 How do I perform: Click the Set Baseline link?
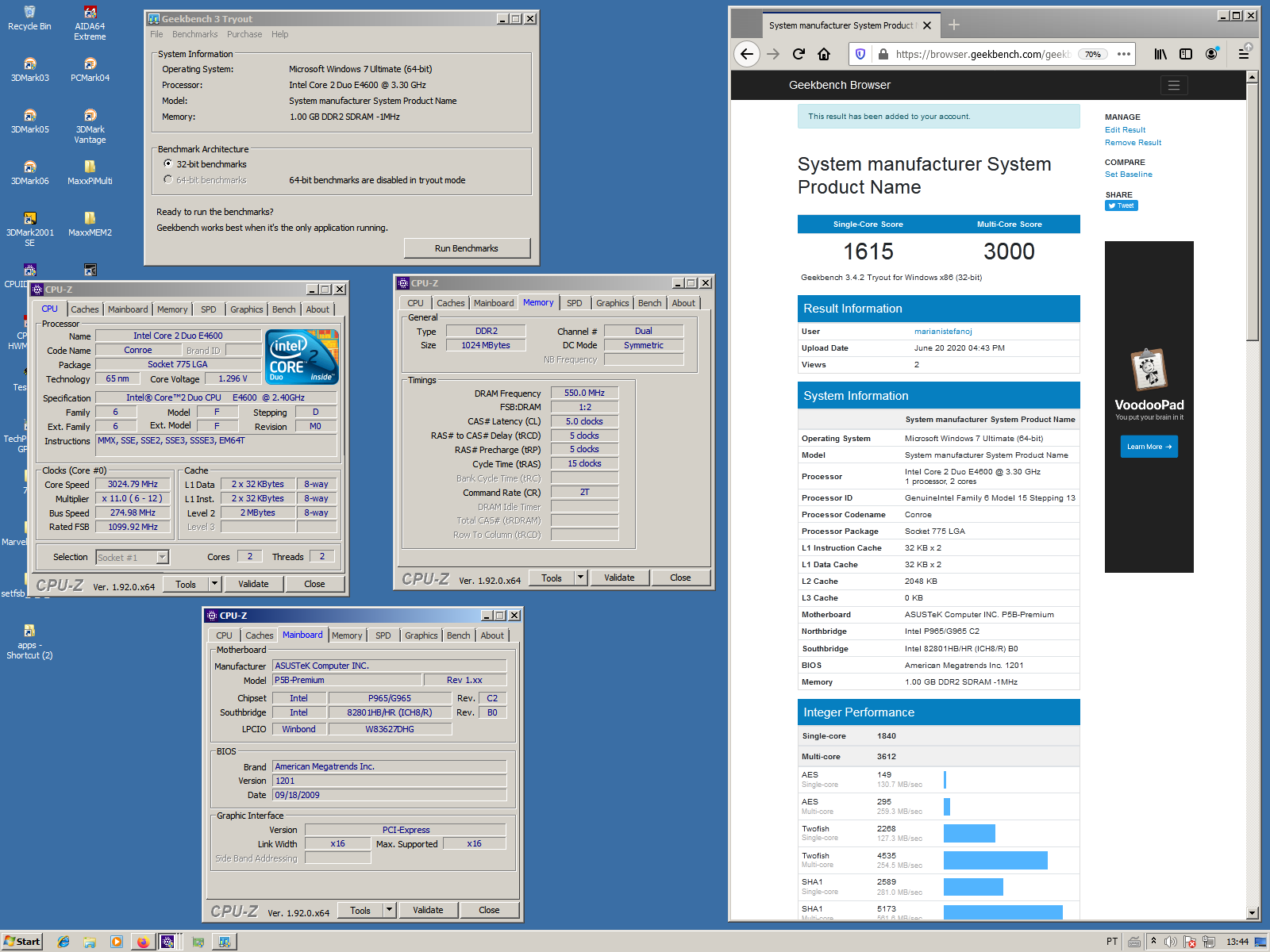pyautogui.click(x=1129, y=174)
